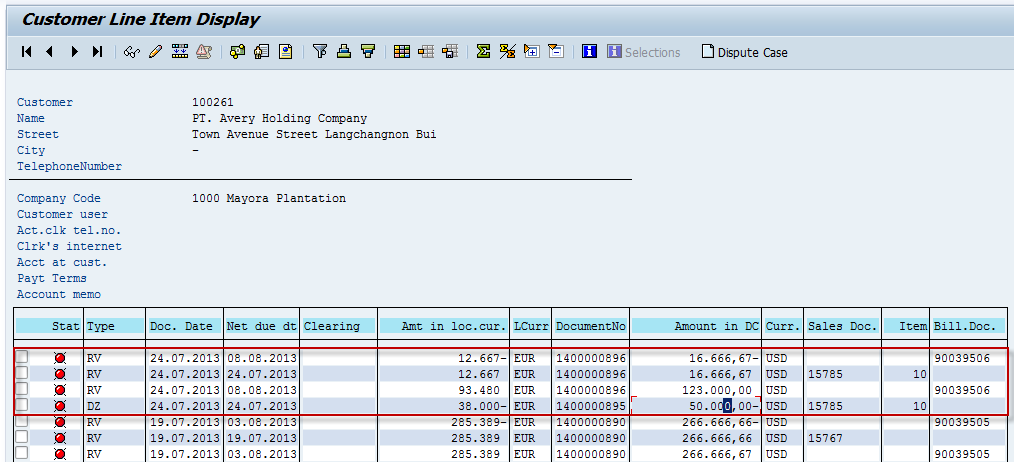Viewport: 1014px width, 462px height.
Task: Click the Net due dt column header
Action: coord(261,326)
